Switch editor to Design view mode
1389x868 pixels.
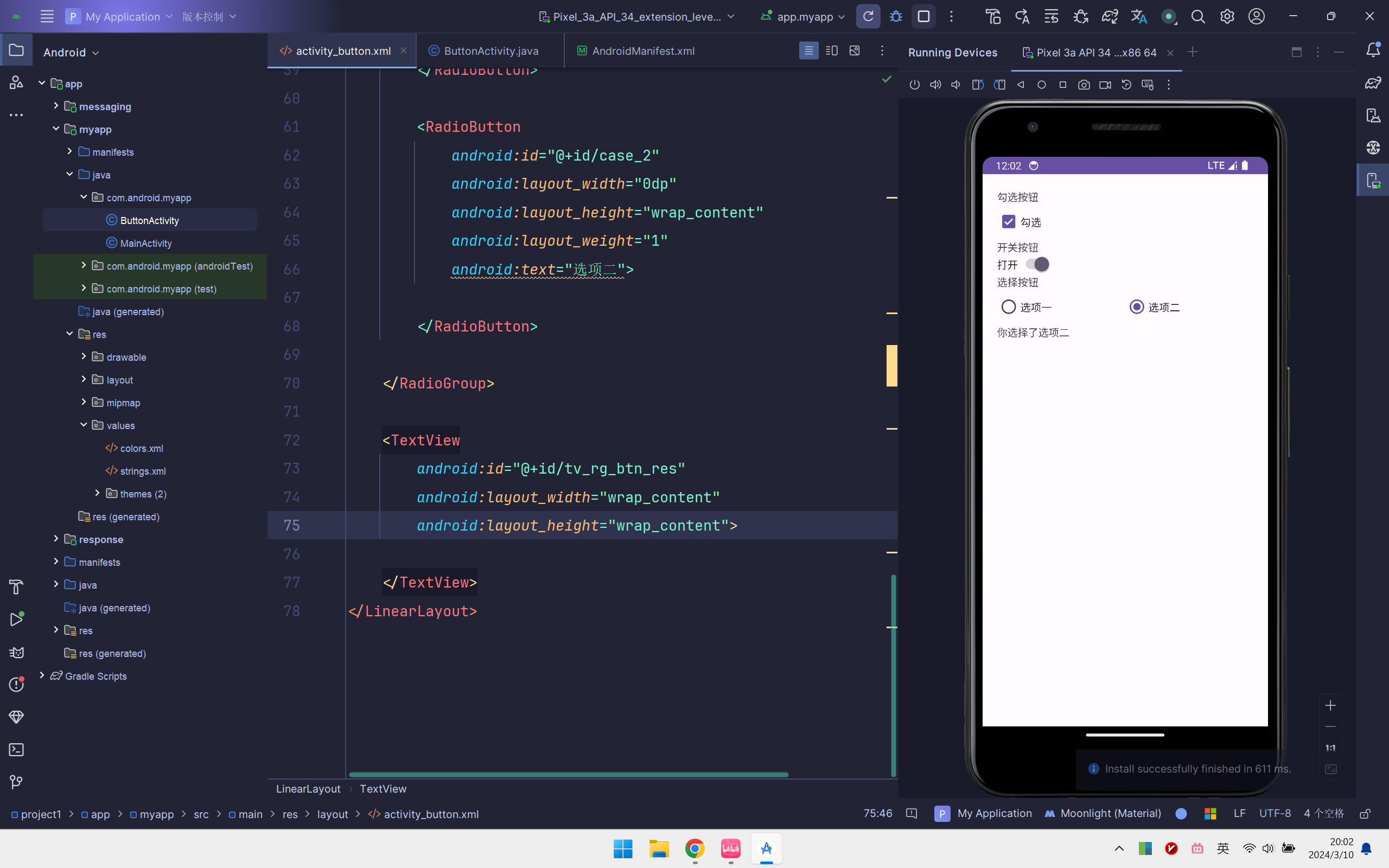(x=855, y=51)
